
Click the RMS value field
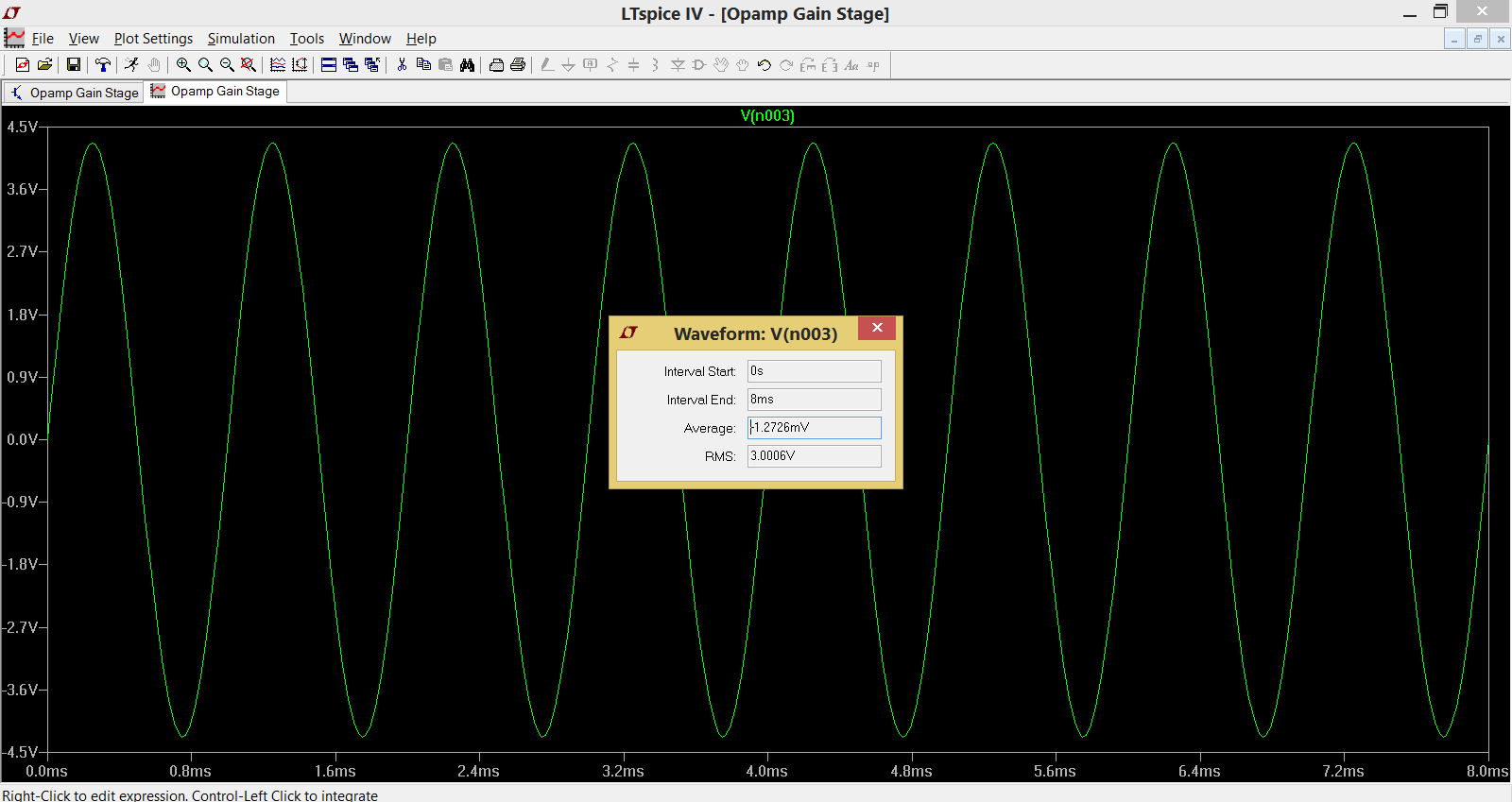coord(814,456)
